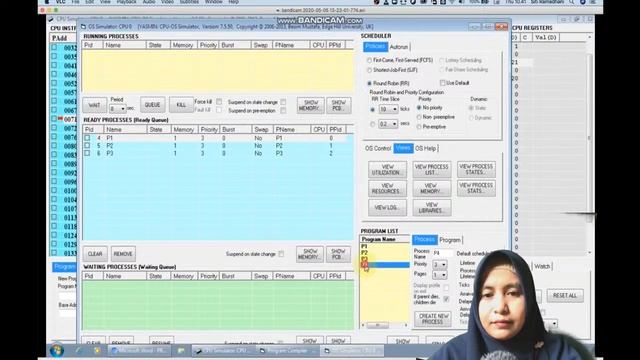Click VIEW PROCESS LIST button
Image resolution: width=640 pixels, height=360 pixels.
click(x=432, y=169)
